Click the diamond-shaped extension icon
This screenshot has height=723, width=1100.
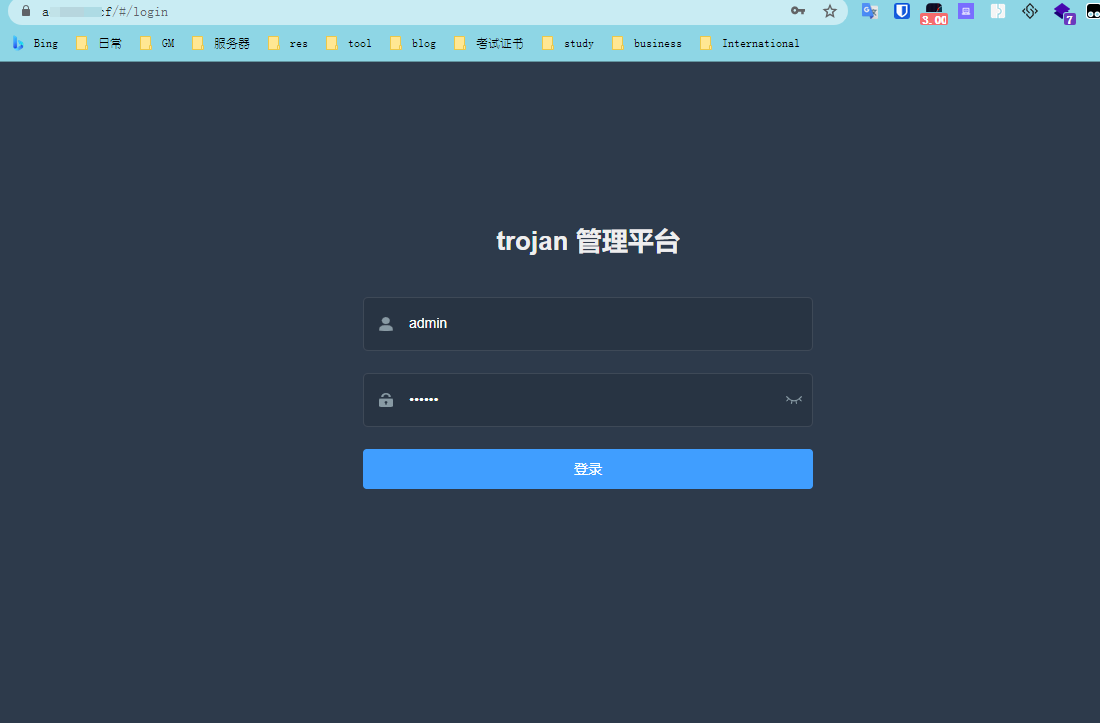click(1030, 11)
